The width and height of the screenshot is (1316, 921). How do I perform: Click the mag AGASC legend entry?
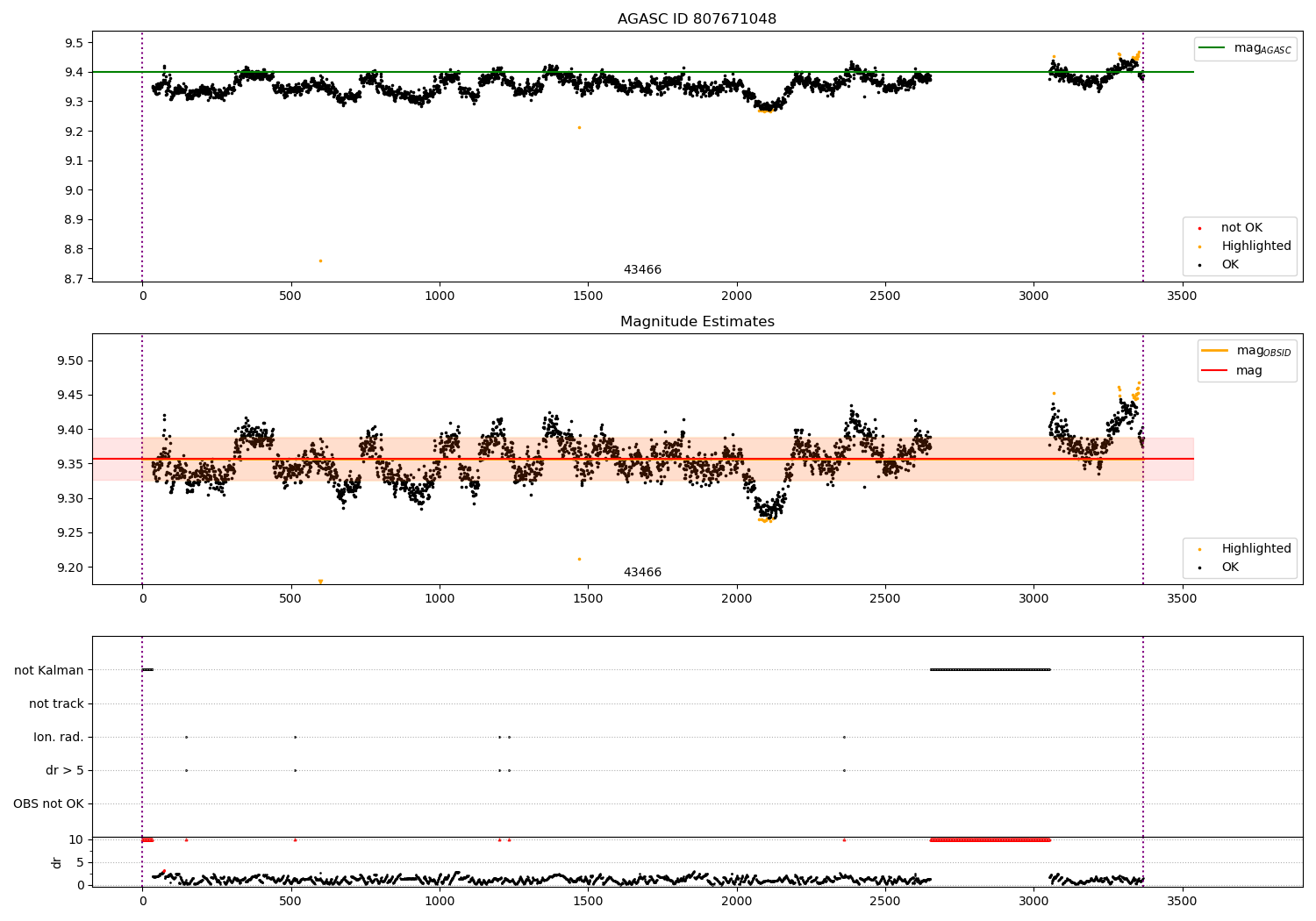(x=1246, y=48)
